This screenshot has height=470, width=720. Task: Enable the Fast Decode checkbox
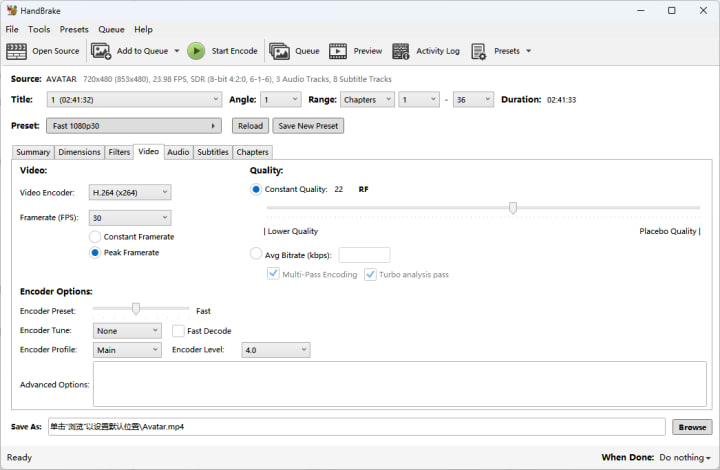[178, 331]
